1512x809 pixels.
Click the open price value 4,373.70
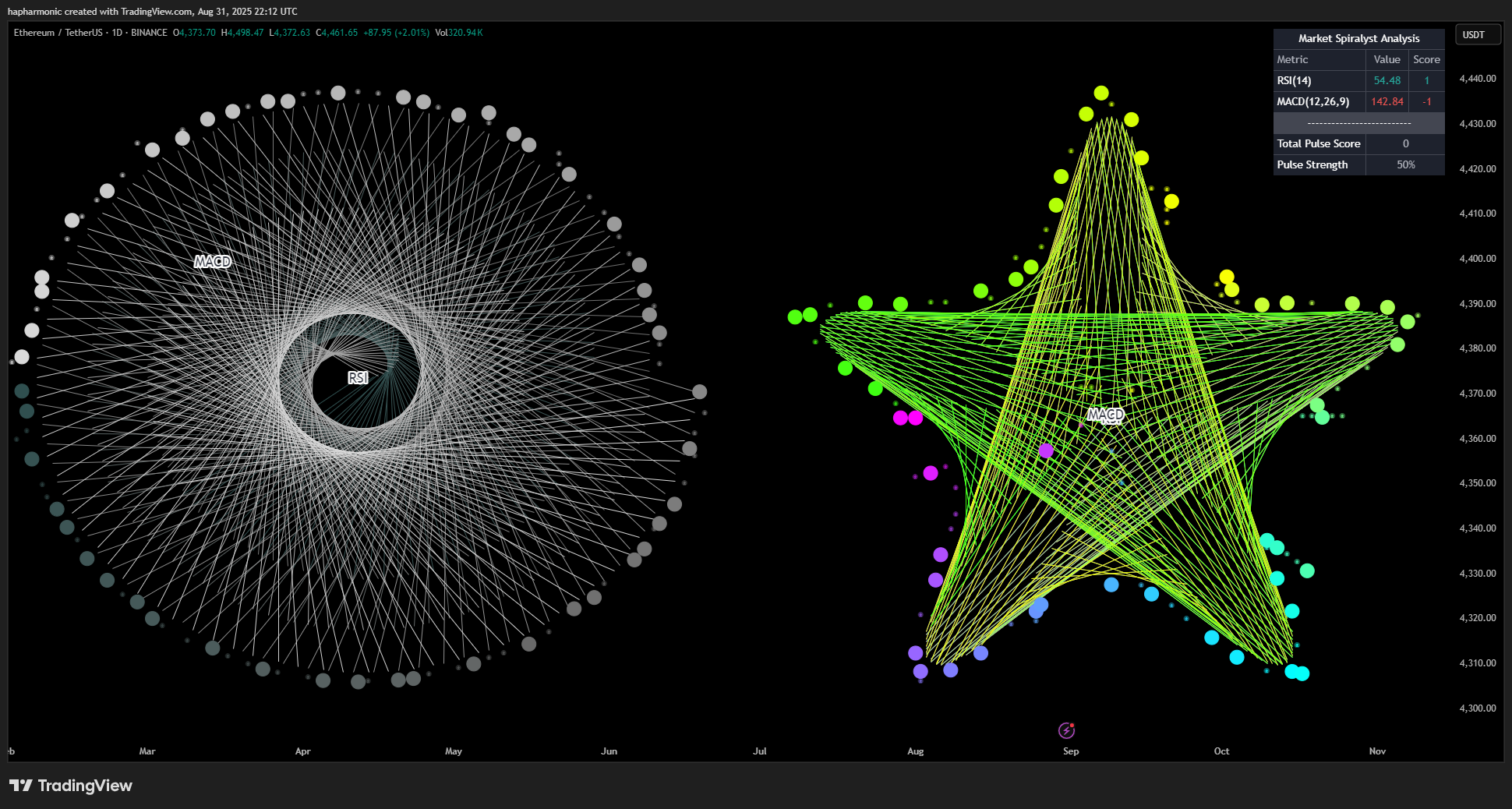point(197,33)
